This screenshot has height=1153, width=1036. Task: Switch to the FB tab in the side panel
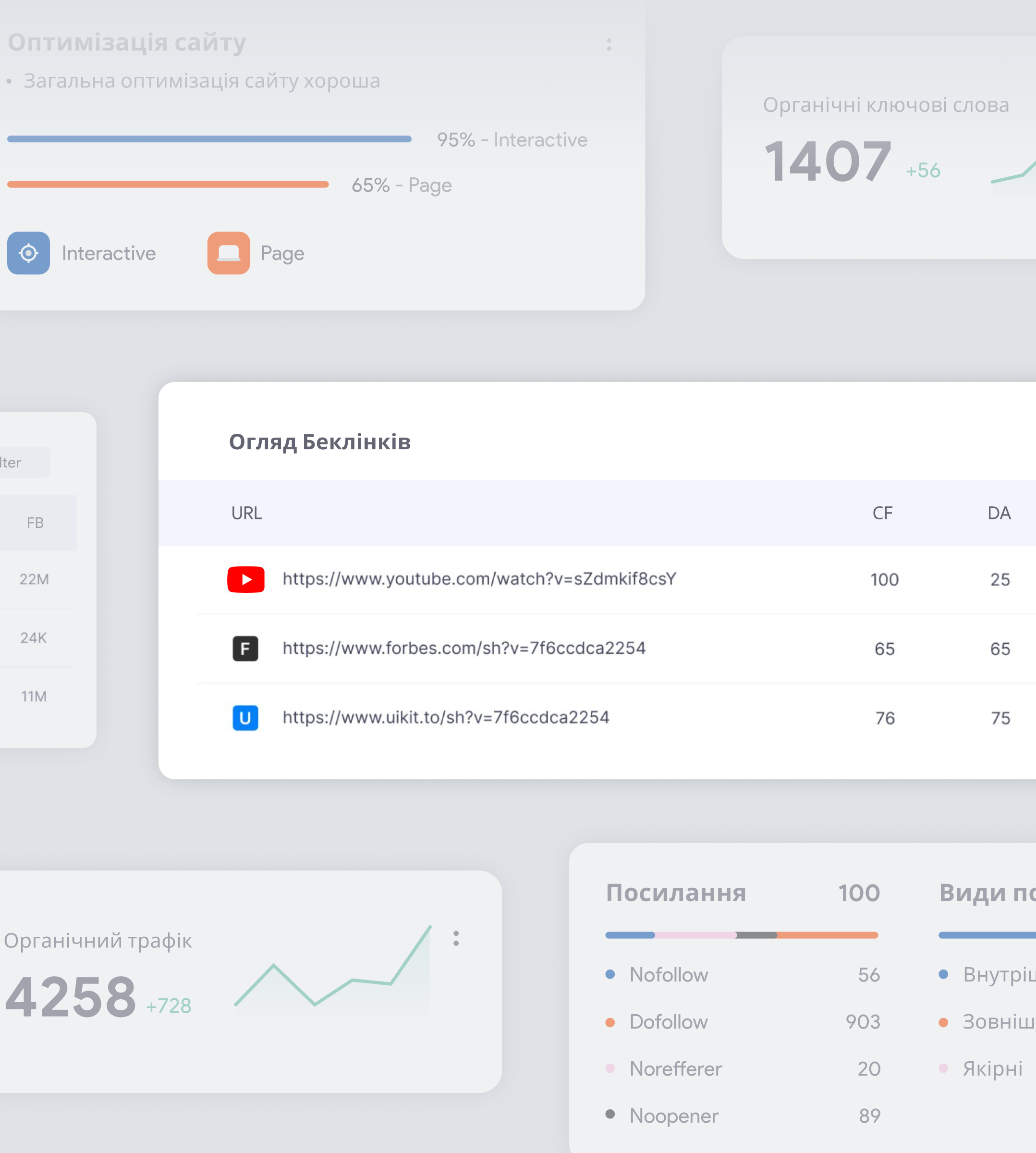[x=35, y=522]
